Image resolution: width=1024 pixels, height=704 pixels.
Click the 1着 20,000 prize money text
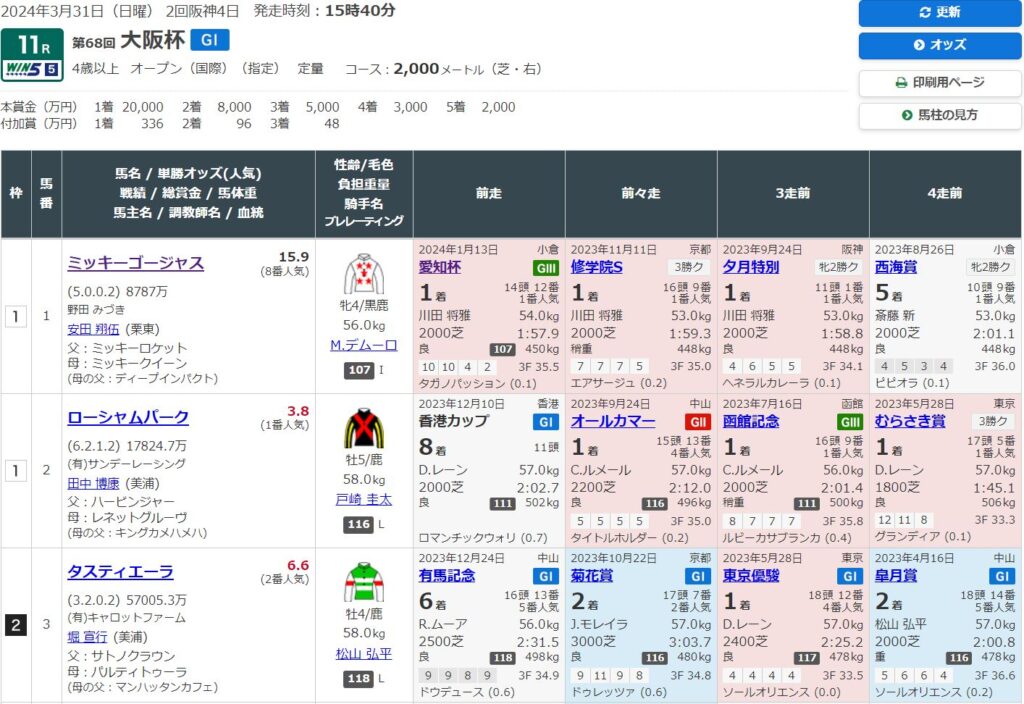click(x=129, y=107)
